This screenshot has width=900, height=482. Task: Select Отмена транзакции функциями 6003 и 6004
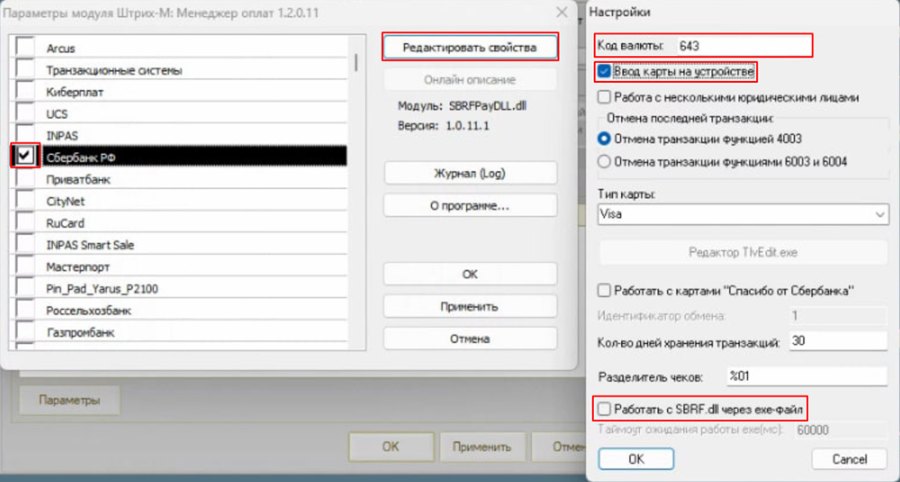point(603,162)
